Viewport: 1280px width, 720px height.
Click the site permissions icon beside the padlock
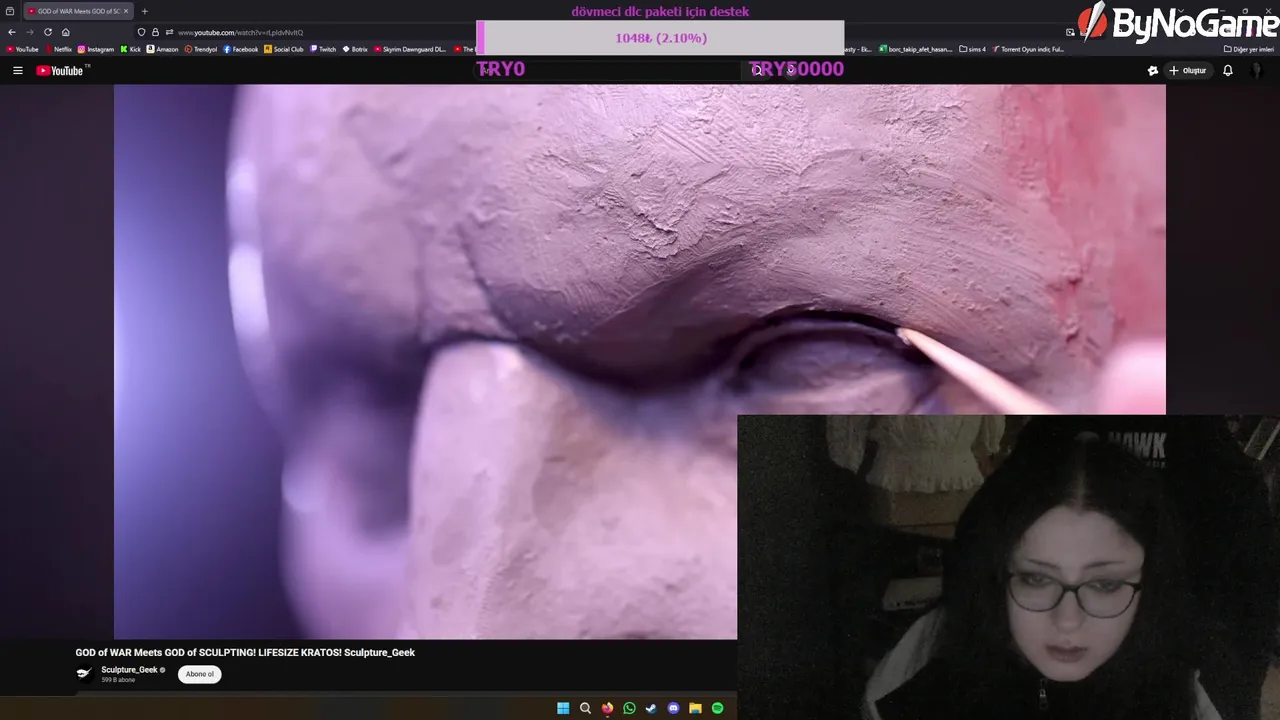point(169,32)
